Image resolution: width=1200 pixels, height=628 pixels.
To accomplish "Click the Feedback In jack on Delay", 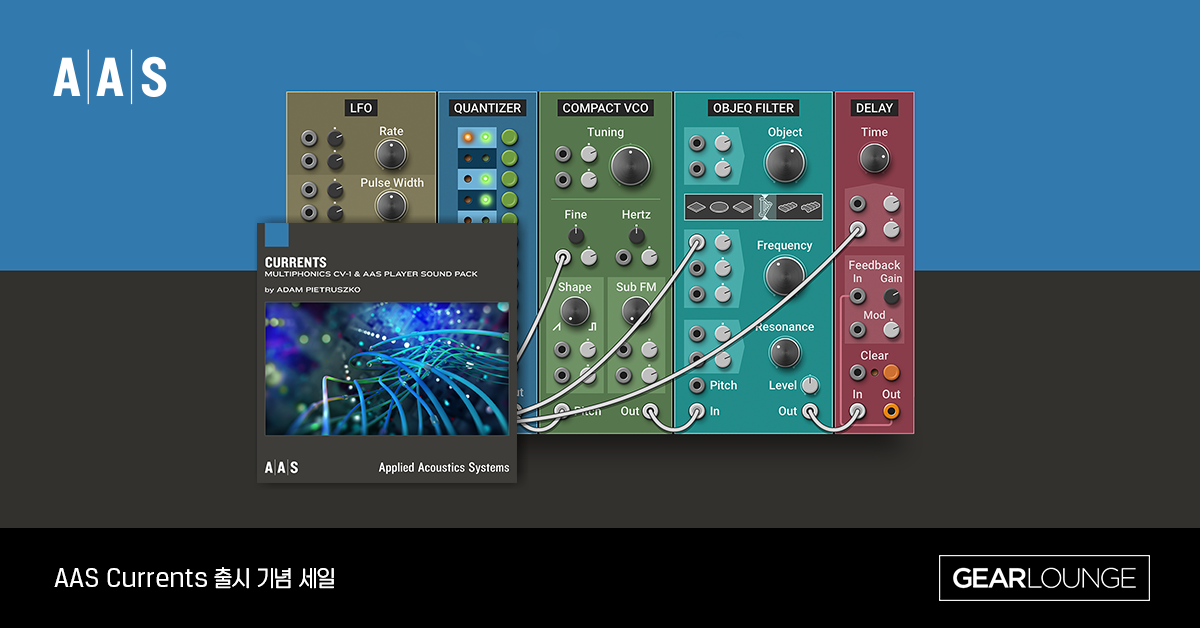I will pos(856,297).
